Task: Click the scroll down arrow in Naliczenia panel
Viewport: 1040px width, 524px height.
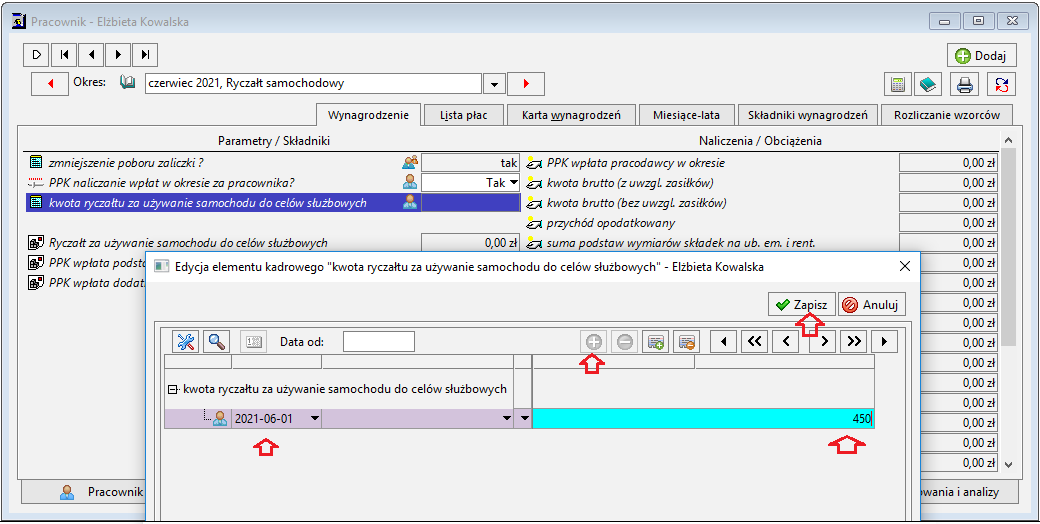Action: (1008, 464)
